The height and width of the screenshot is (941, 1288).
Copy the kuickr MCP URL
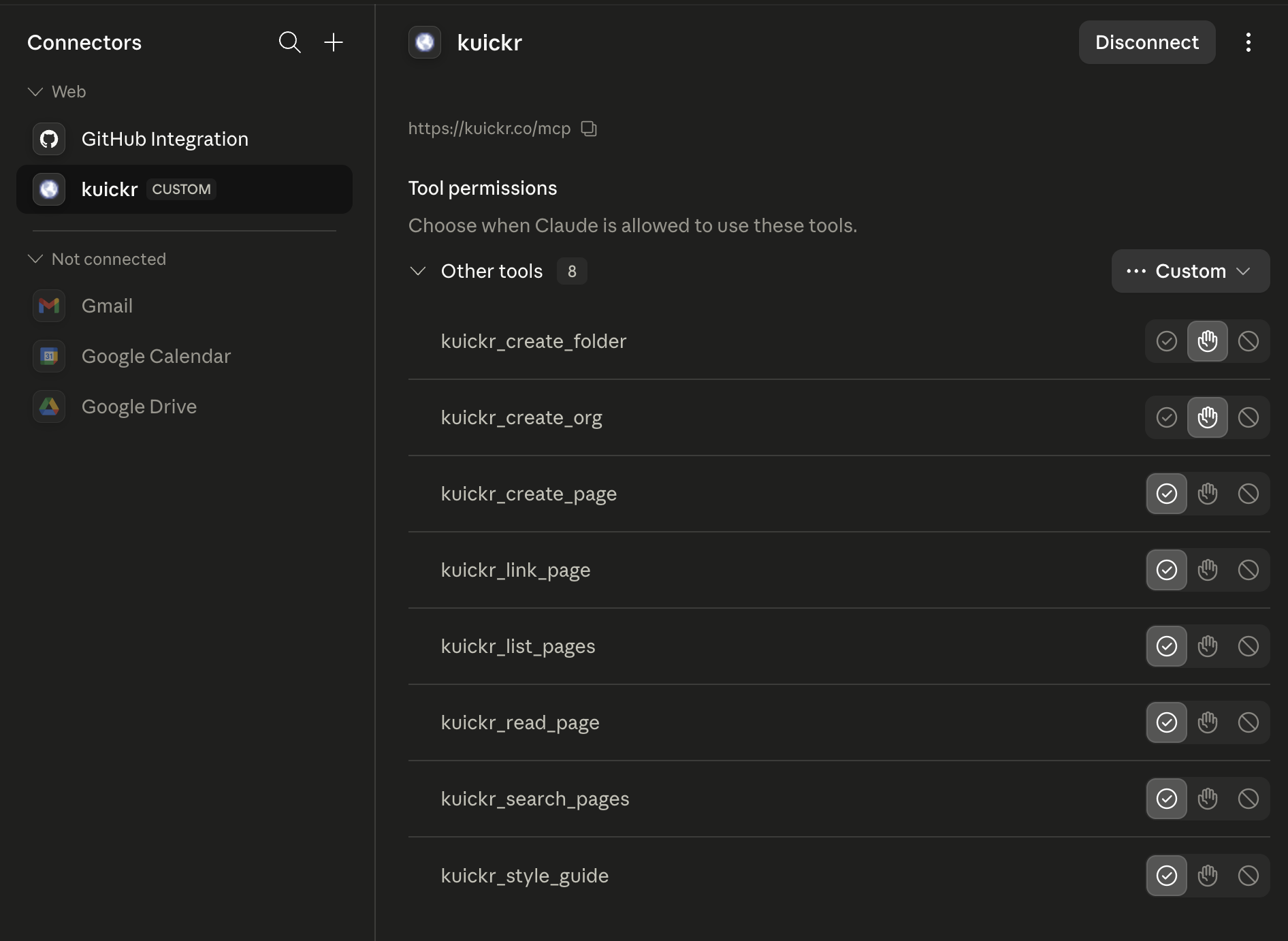589,129
